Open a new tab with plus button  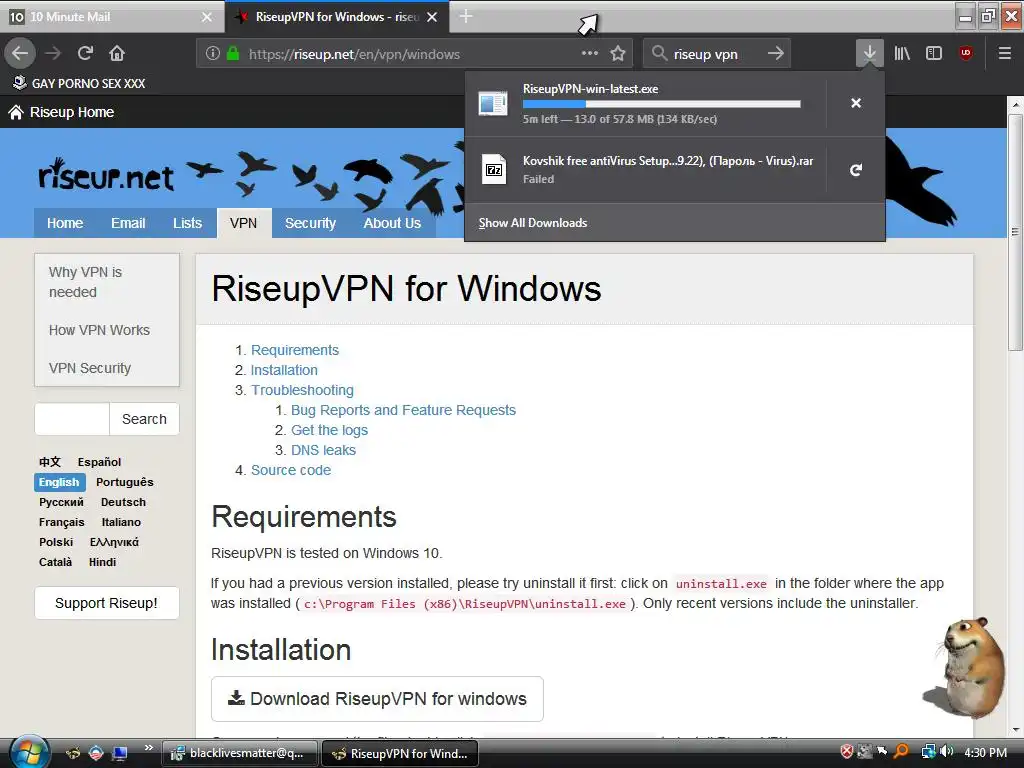point(466,16)
